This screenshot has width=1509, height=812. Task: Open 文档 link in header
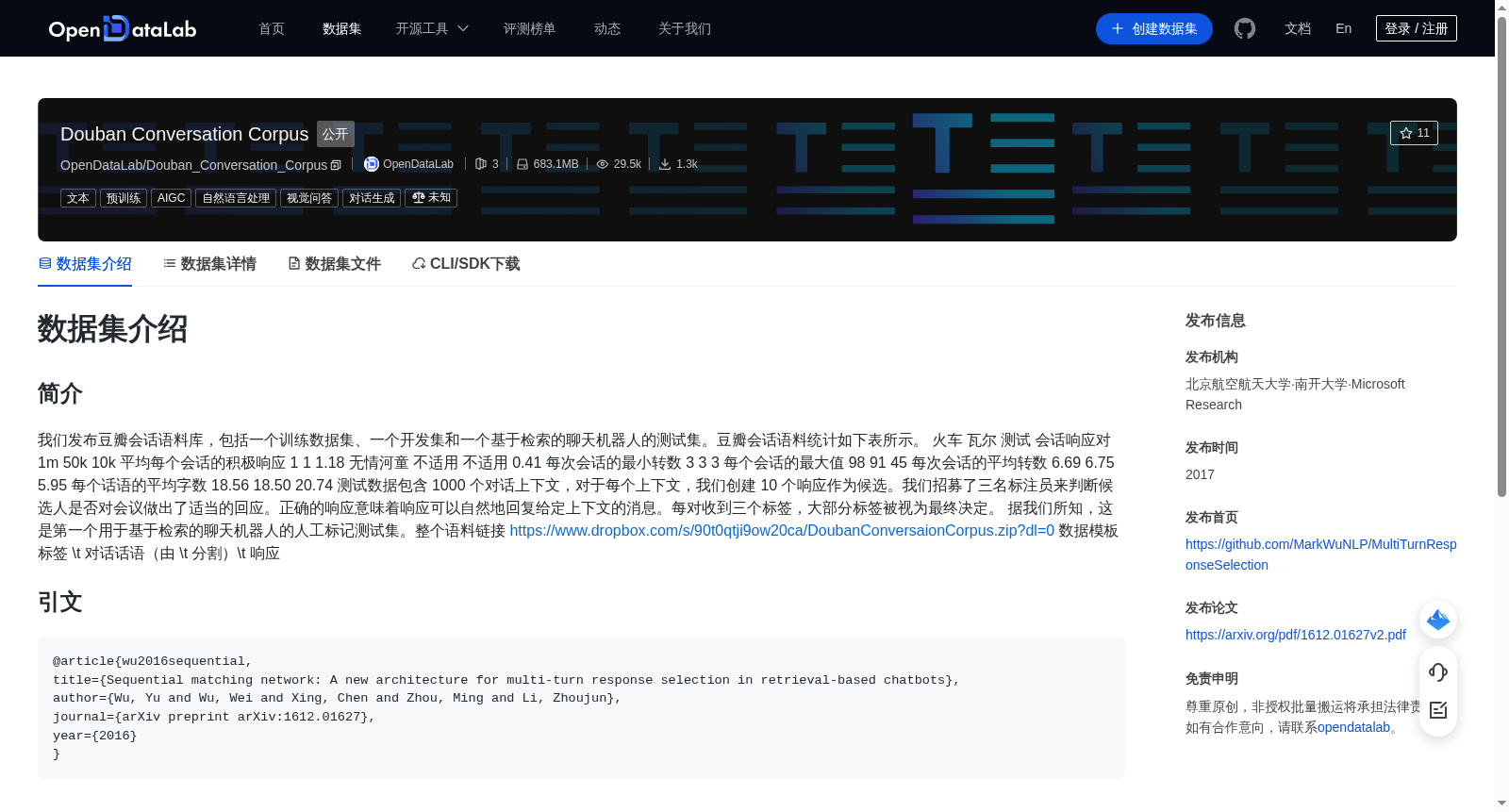coord(1298,28)
